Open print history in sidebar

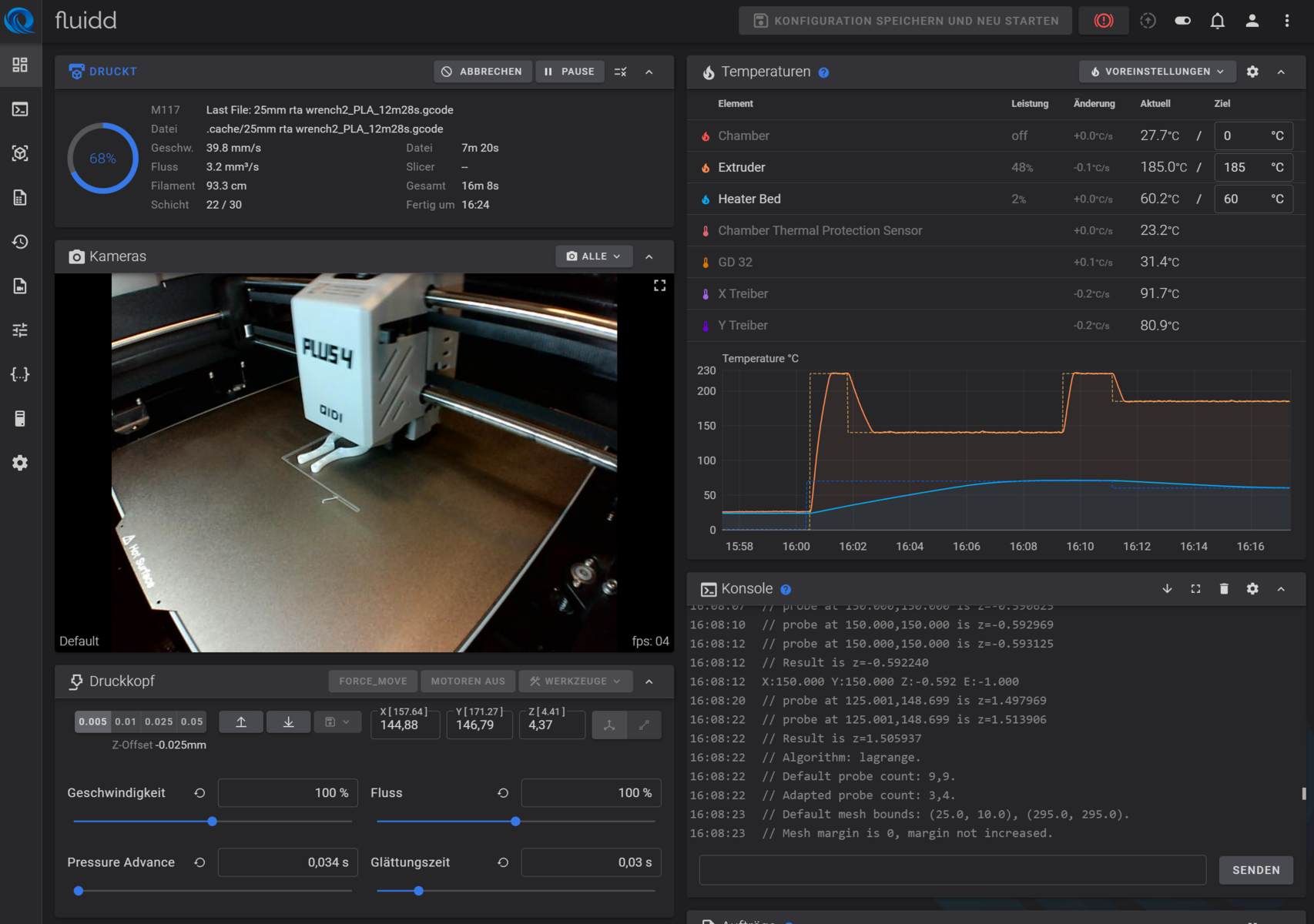click(20, 242)
